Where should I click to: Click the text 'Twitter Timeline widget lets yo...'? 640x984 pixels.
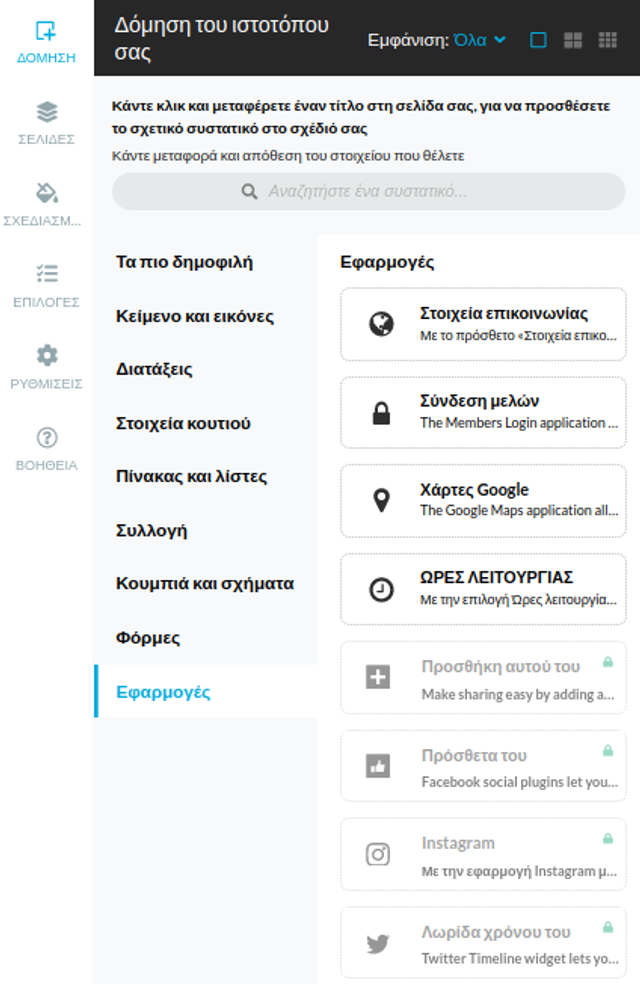point(520,959)
